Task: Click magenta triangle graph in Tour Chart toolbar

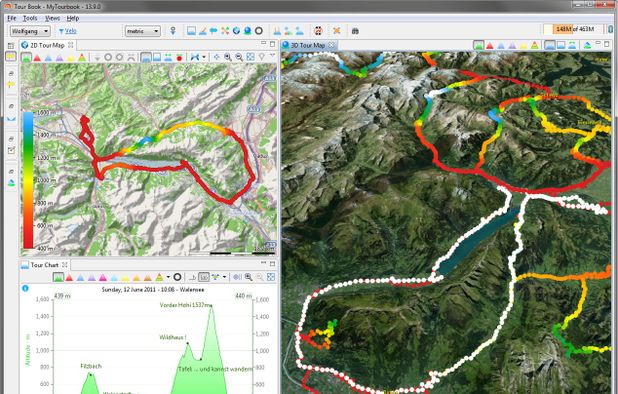Action: coord(103,277)
